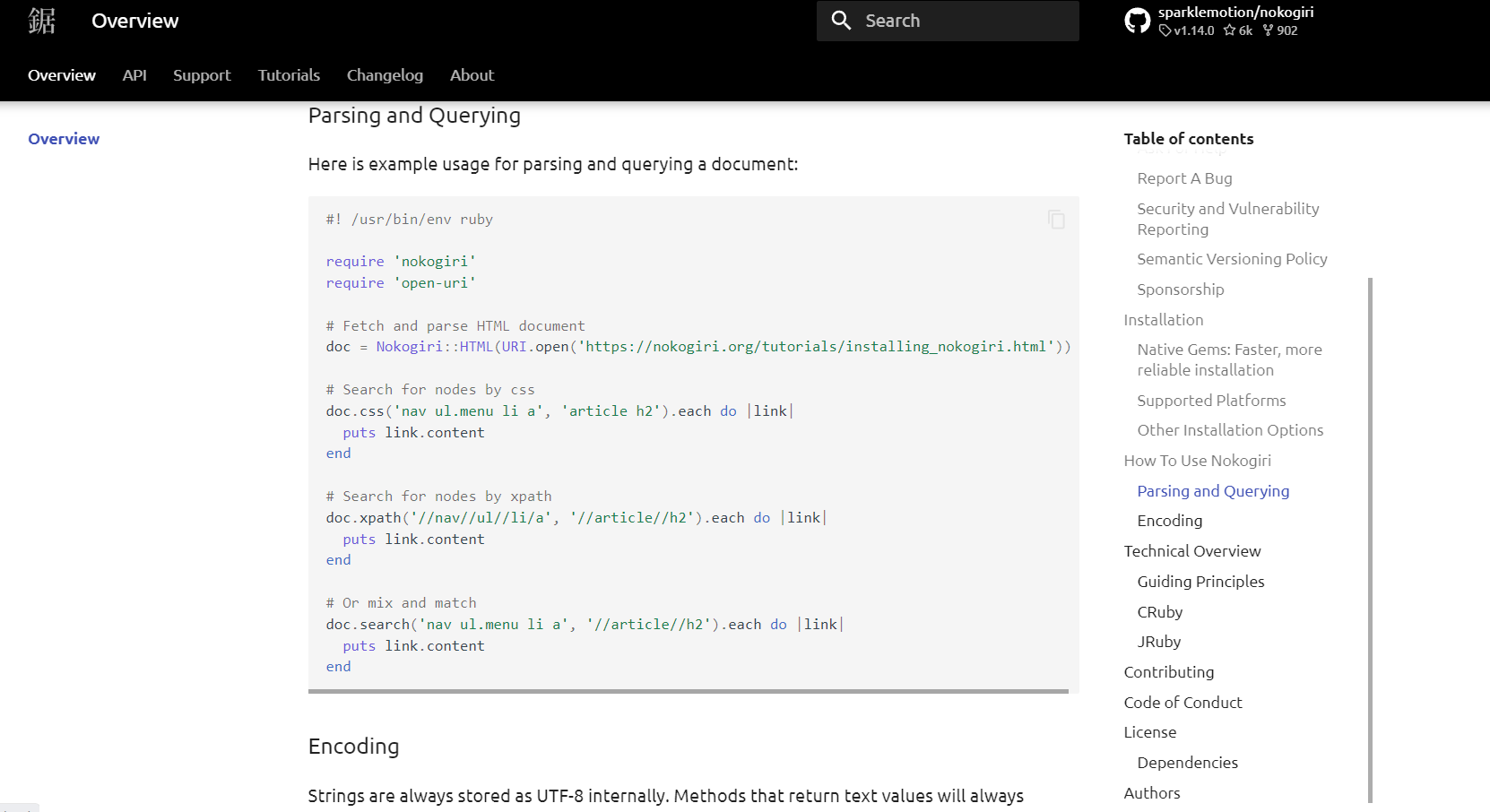Image resolution: width=1490 pixels, height=812 pixels.
Task: Open the Tutorials tab
Action: tap(289, 75)
